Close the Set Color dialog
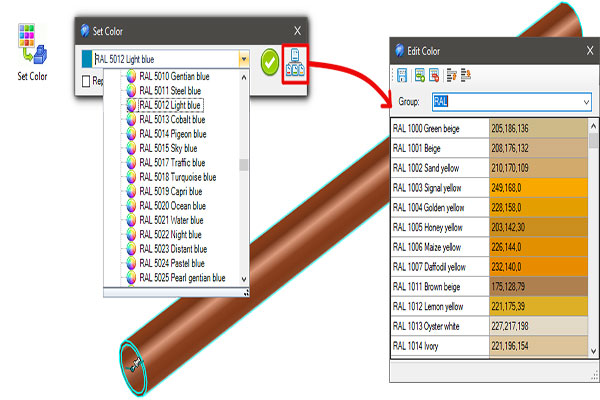Image resolution: width=600 pixels, height=400 pixels. pos(297,31)
